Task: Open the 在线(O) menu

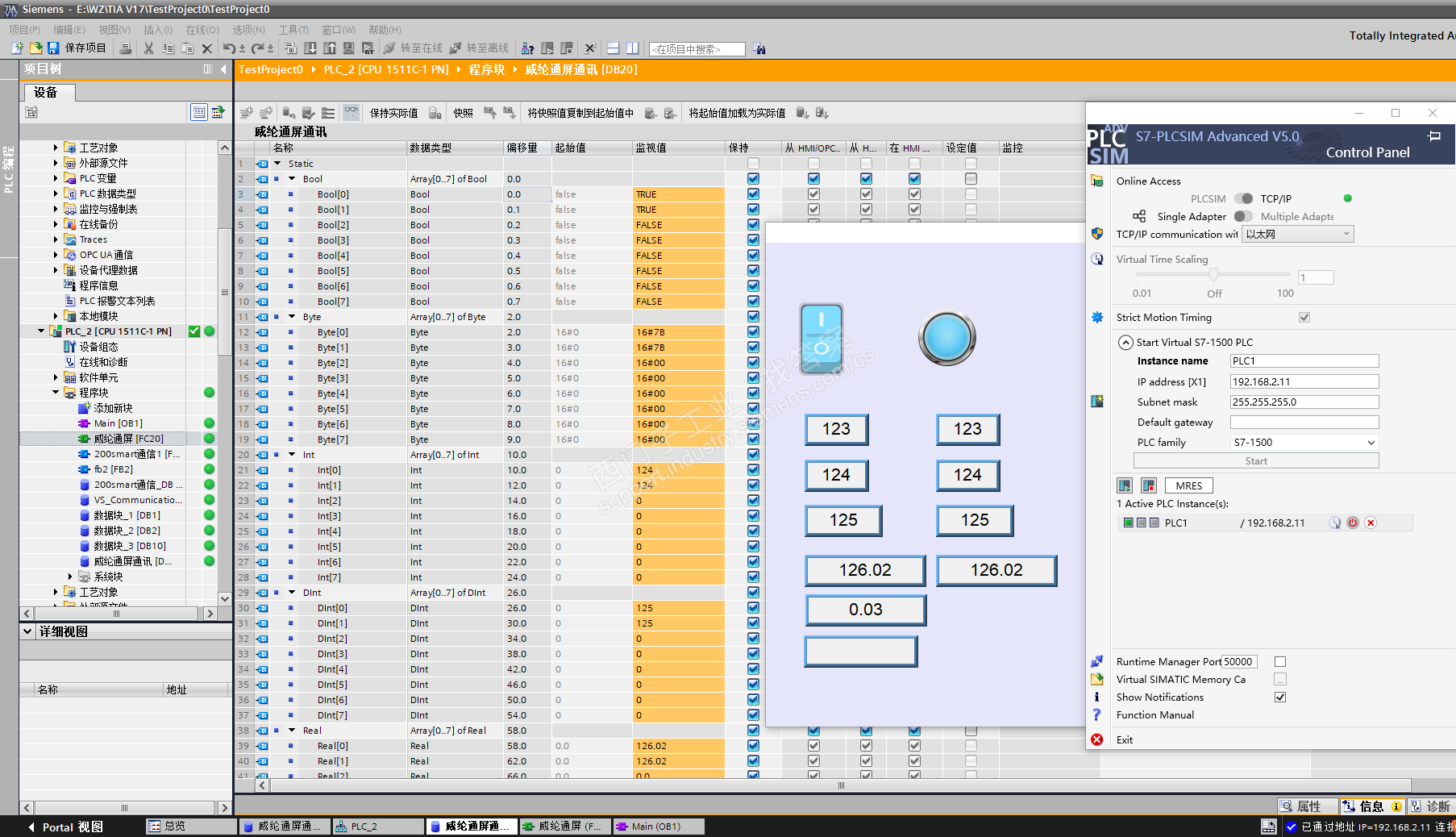Action: coord(202,30)
